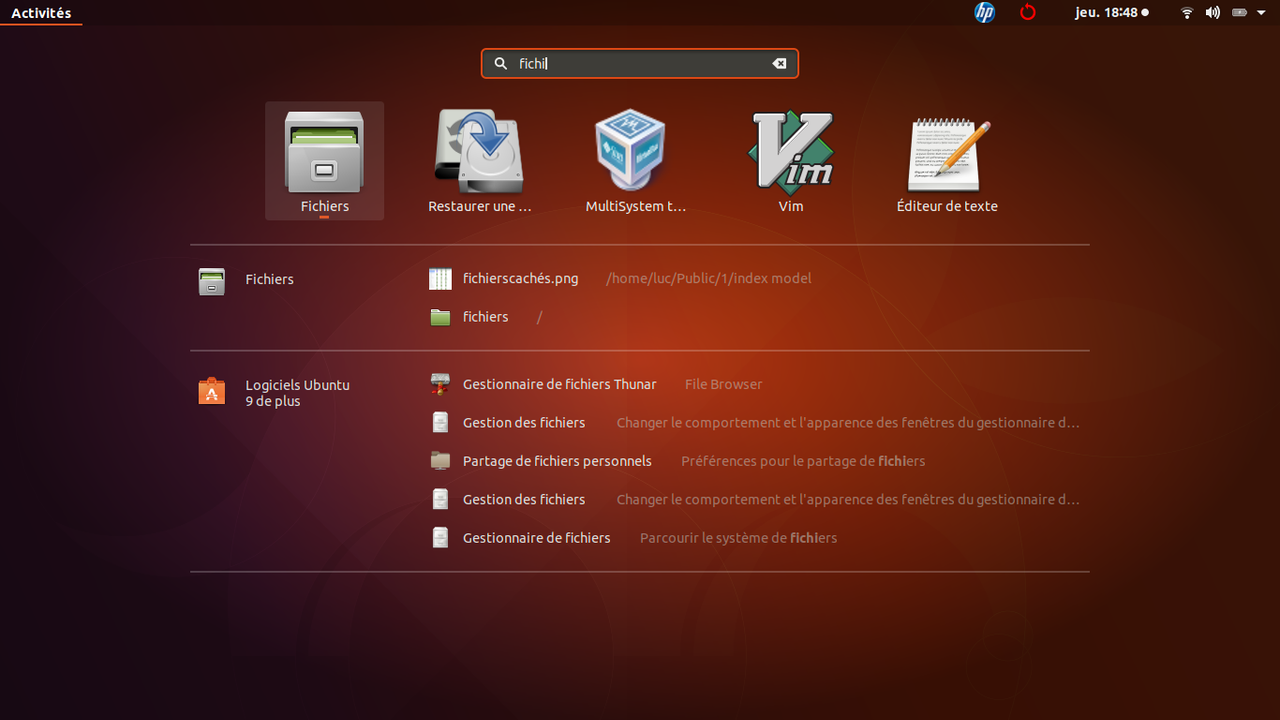Expand the system menu arrow
The height and width of the screenshot is (720, 1280).
1261,13
